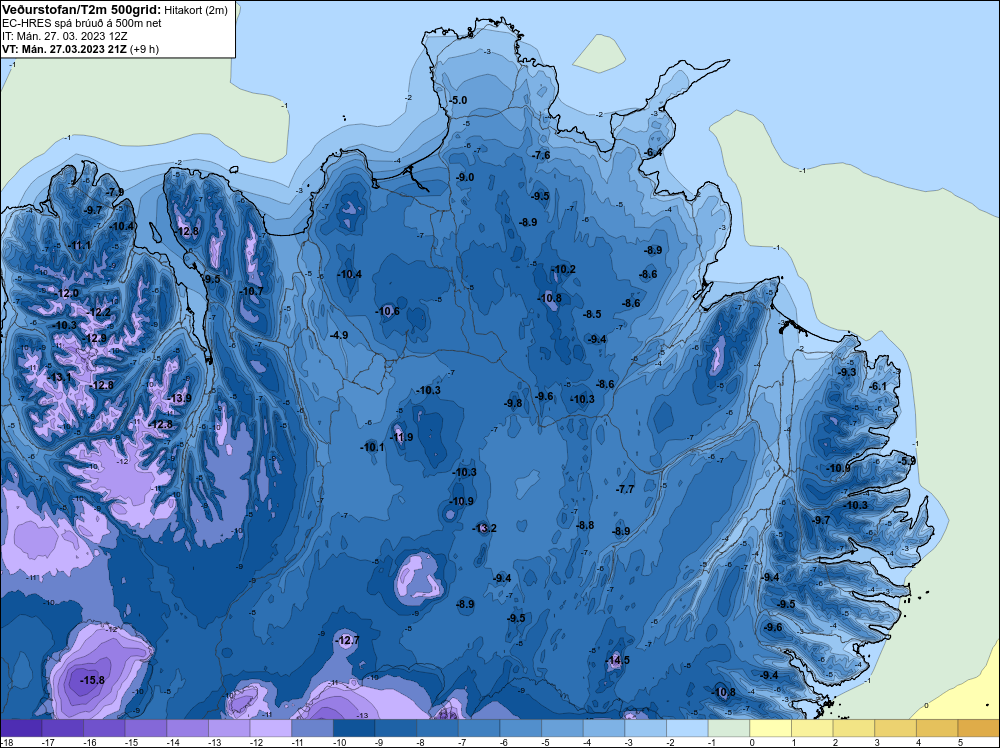Image resolution: width=1000 pixels, height=748 pixels.
Task: Click the legend swatch between -5 and -4
Action: (x=562, y=728)
